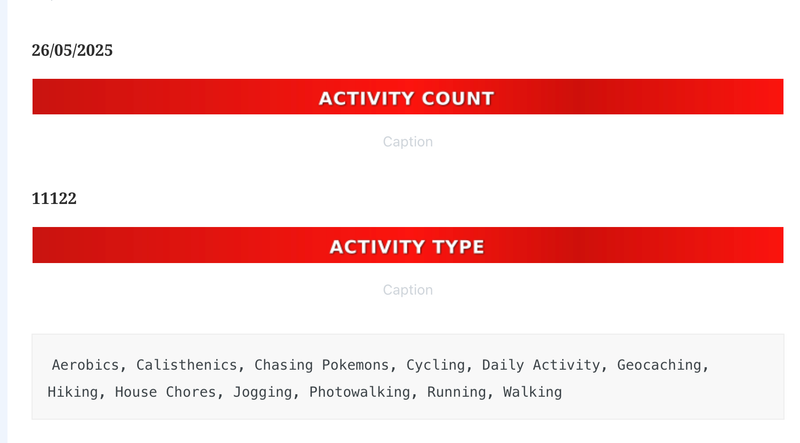
Task: Click the word Geocaching in the list
Action: 659,365
